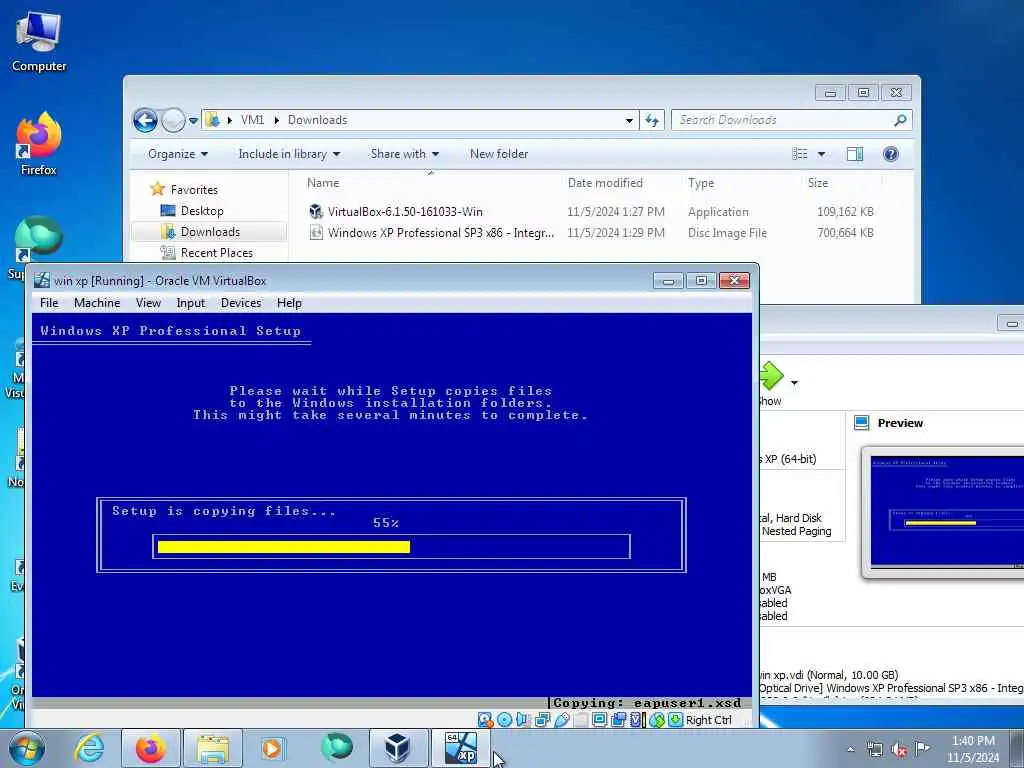Click keyboard capture indicator beside Right Ctrl
Viewport: 1024px width, 768px height.
675,720
